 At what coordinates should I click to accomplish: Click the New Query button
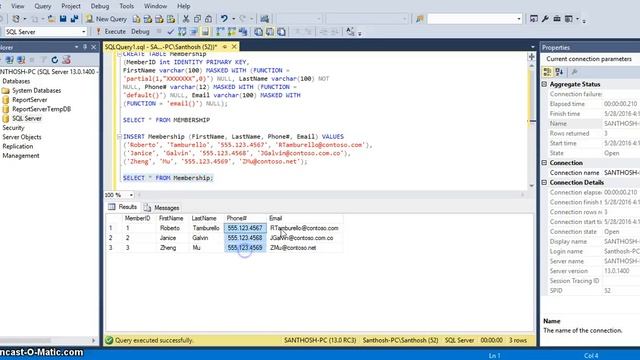pos(106,19)
